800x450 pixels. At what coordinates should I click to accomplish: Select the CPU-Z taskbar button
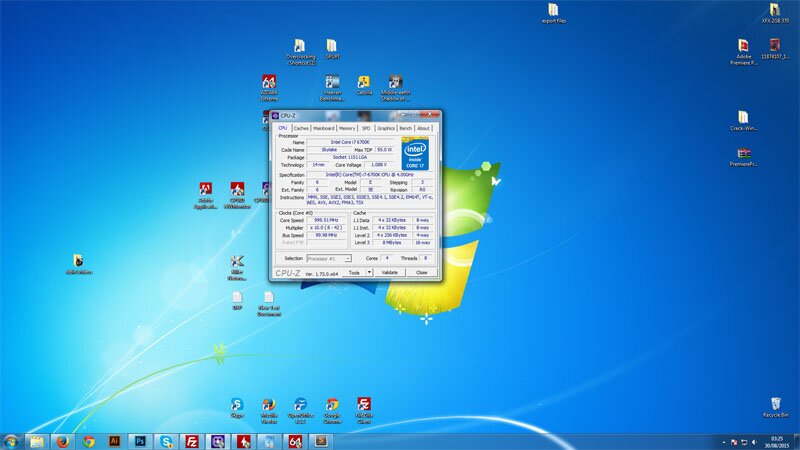218,442
